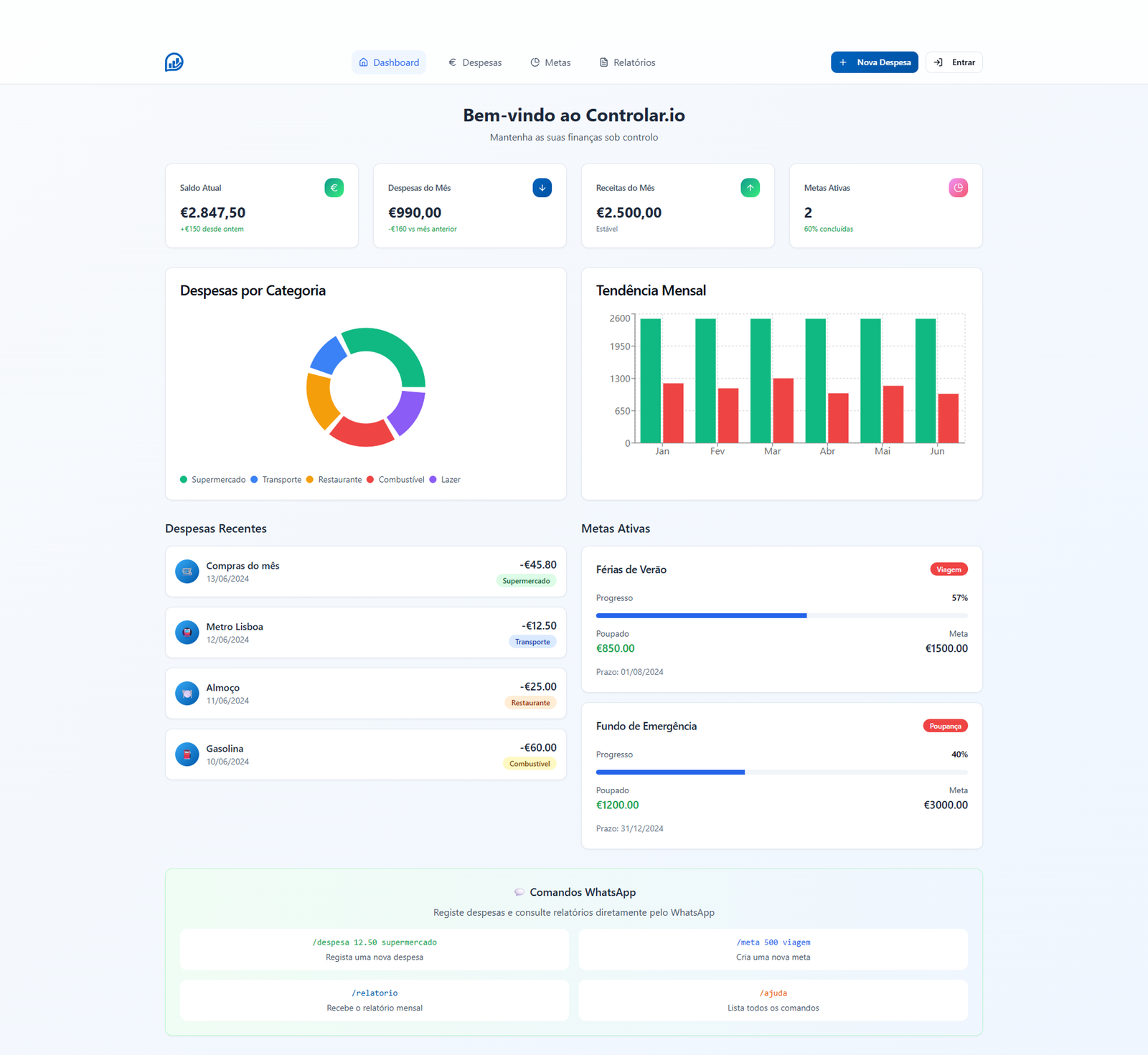Image resolution: width=1148 pixels, height=1055 pixels.
Task: Toggle Supermercado in the chart legend
Action: [212, 480]
